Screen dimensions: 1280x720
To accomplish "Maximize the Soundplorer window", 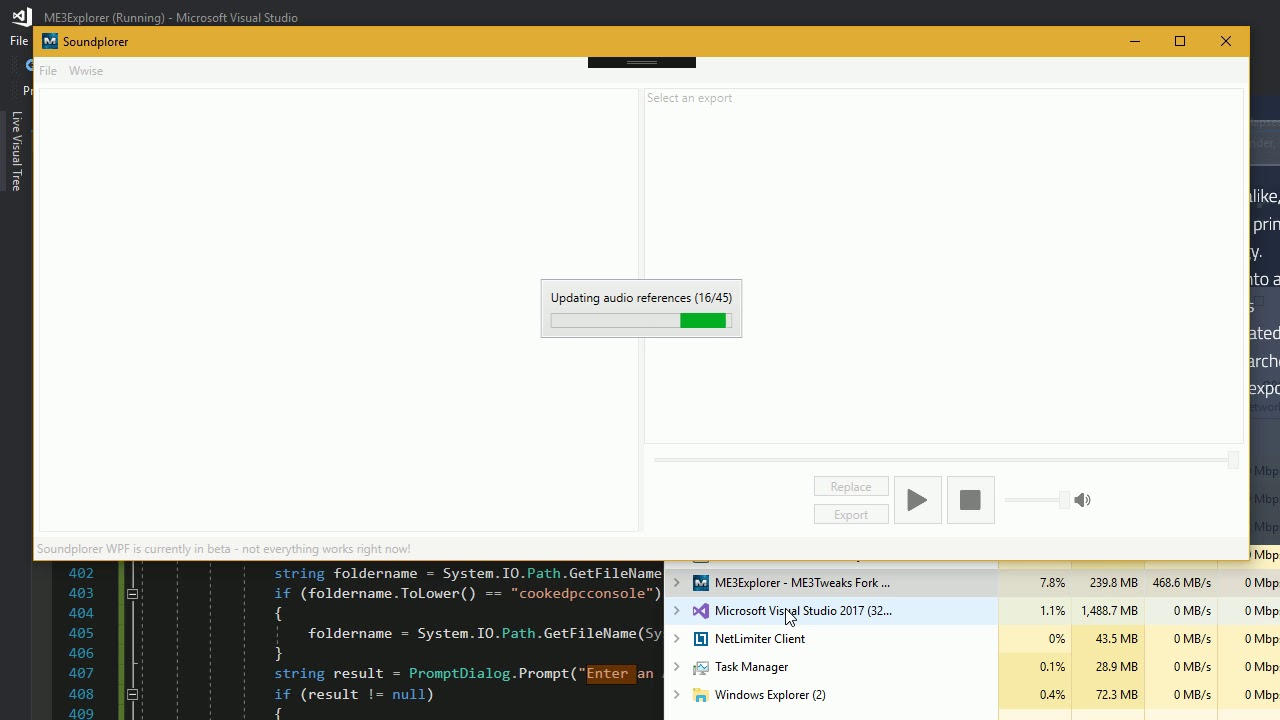I will (1180, 41).
